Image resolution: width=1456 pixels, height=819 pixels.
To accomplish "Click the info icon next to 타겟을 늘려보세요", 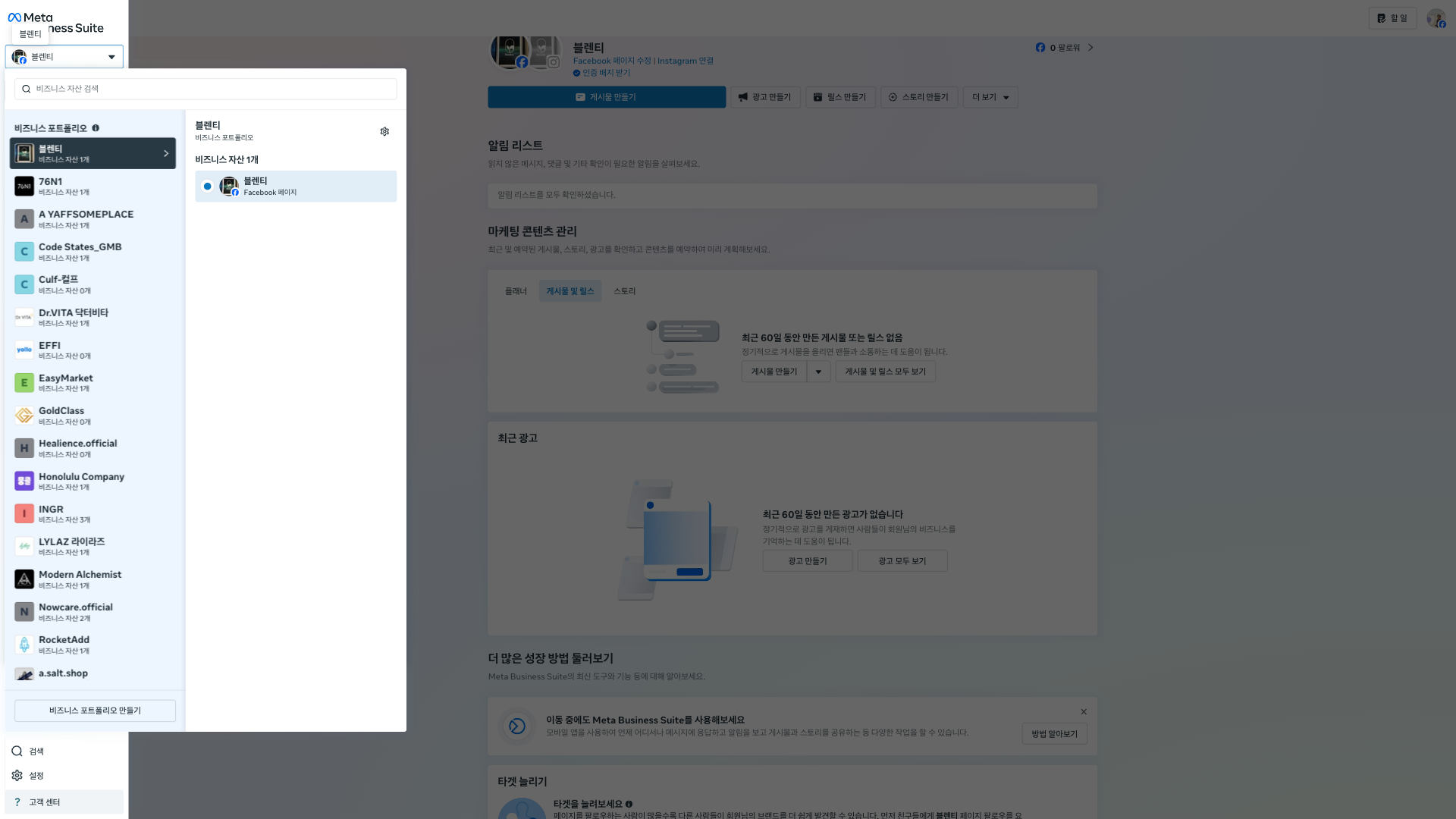I will pos(629,804).
